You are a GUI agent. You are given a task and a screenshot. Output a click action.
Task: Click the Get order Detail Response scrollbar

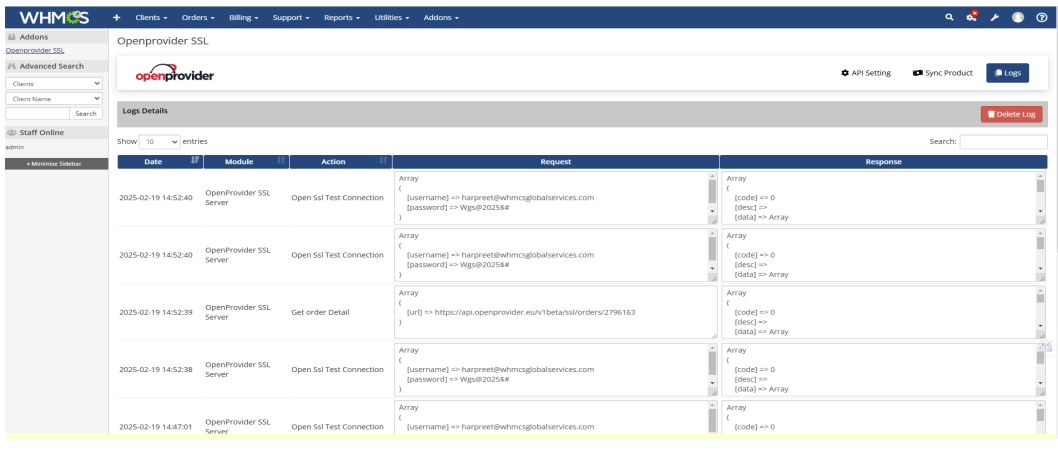pos(1040,309)
